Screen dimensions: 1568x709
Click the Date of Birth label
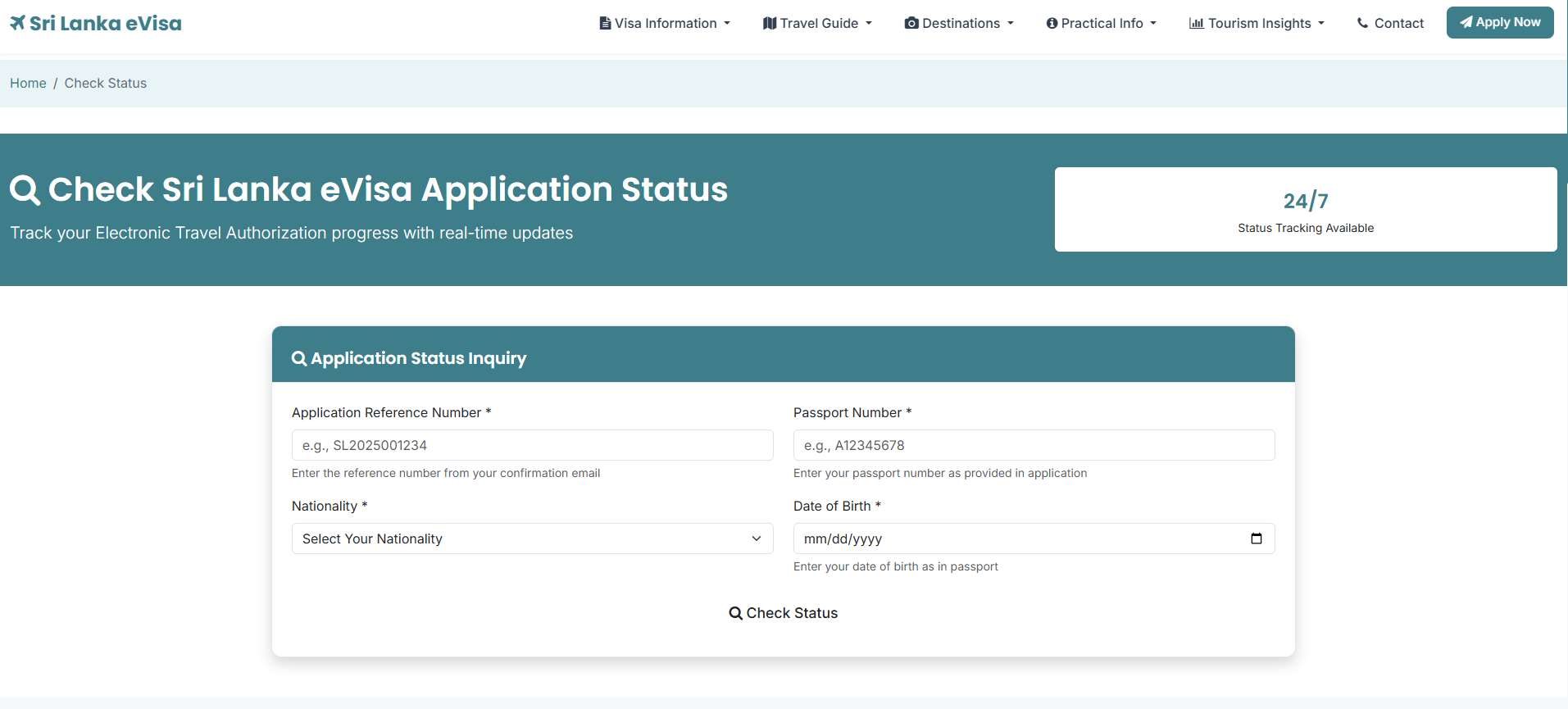tap(837, 506)
